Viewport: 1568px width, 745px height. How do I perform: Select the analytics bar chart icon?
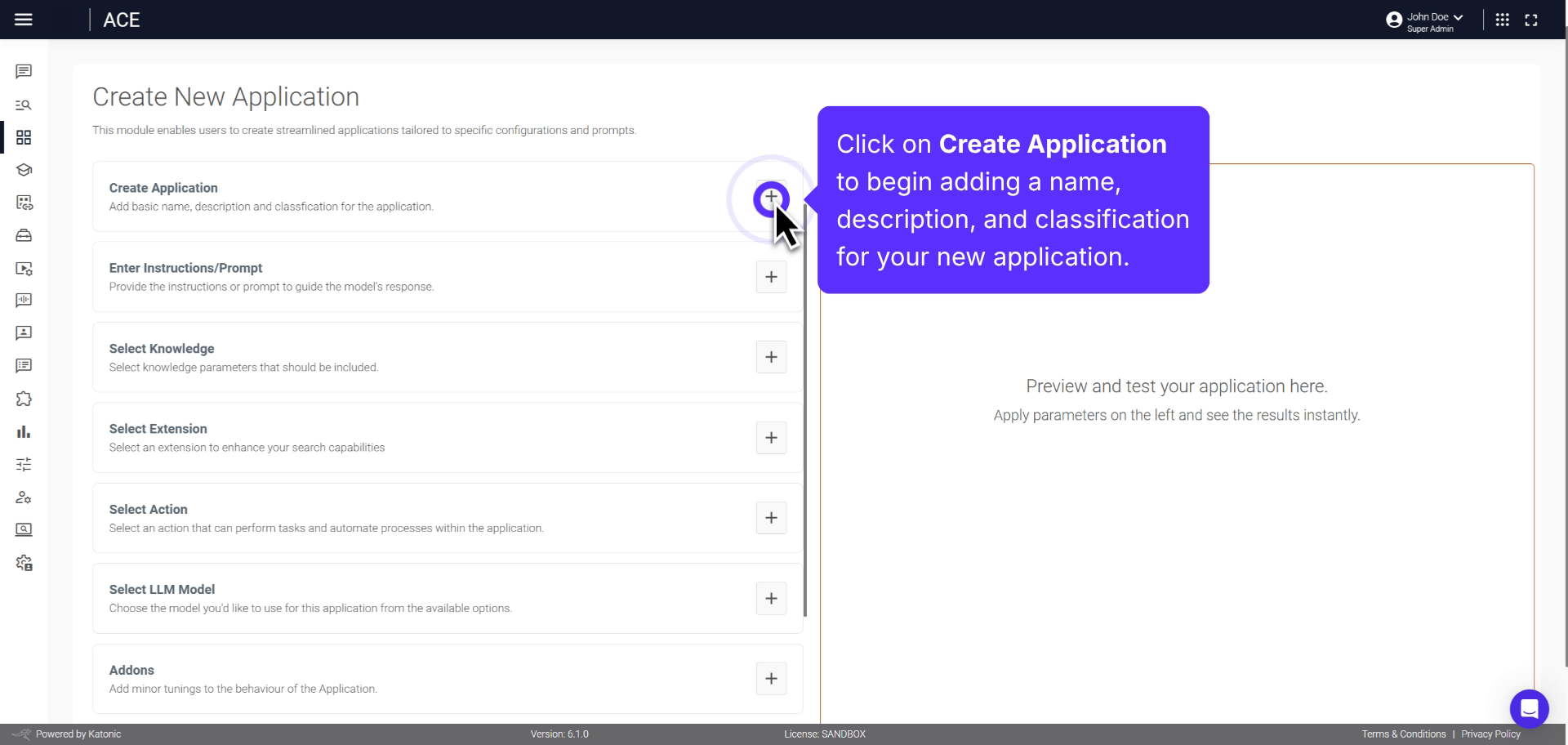pos(24,431)
